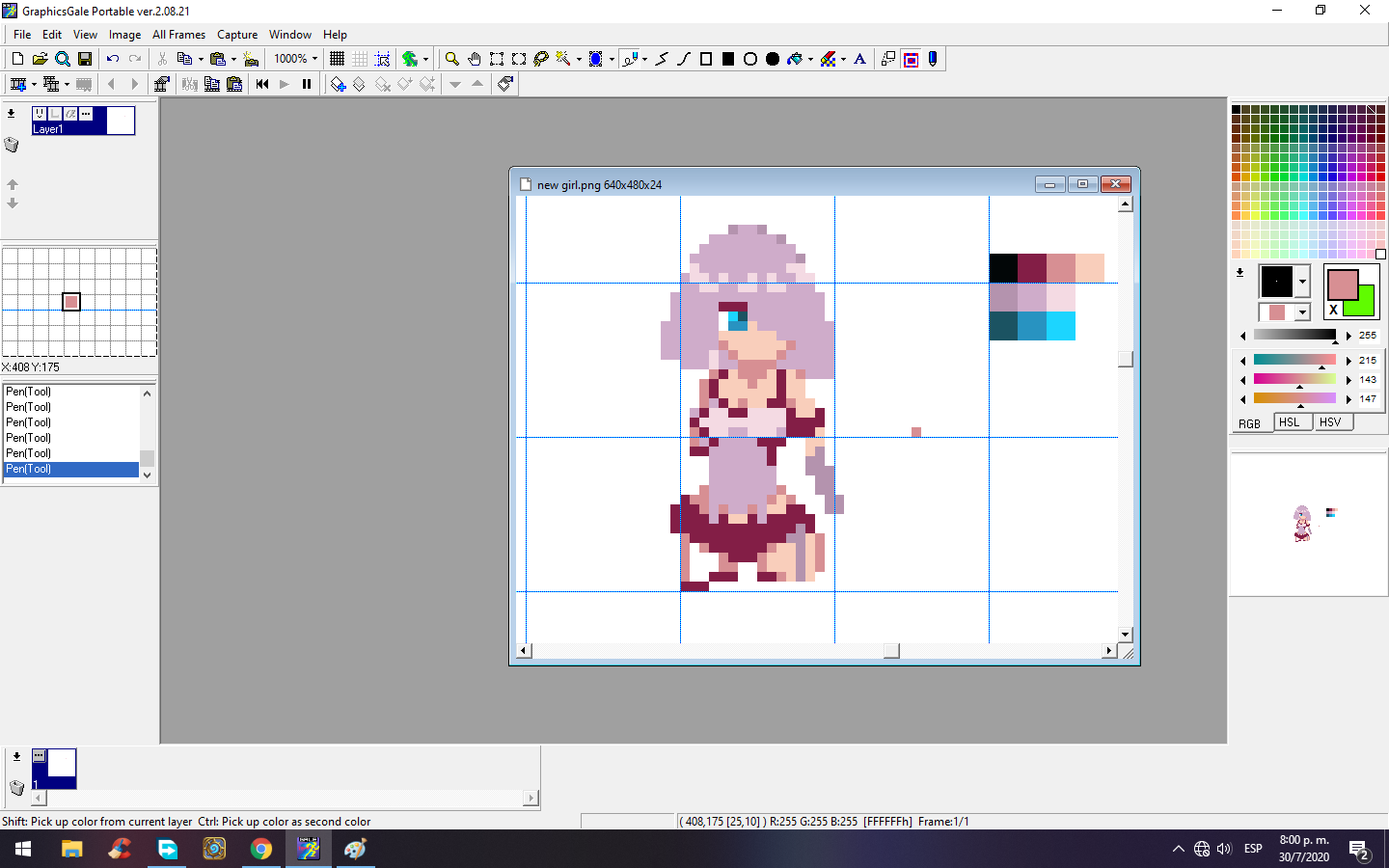The image size is (1389, 868).
Task: Expand paste options dropdown arrow
Action: [x=233, y=59]
